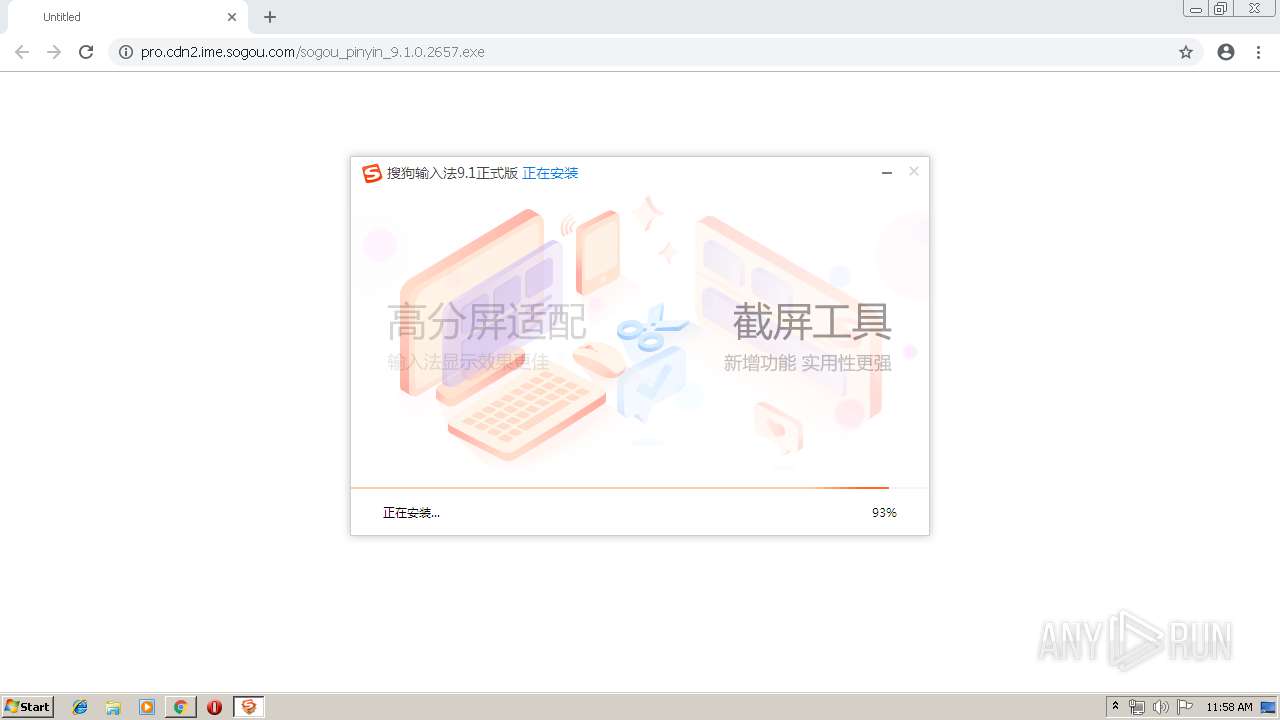Open the volume speaker tray icon
This screenshot has width=1280, height=720.
pyautogui.click(x=1160, y=707)
